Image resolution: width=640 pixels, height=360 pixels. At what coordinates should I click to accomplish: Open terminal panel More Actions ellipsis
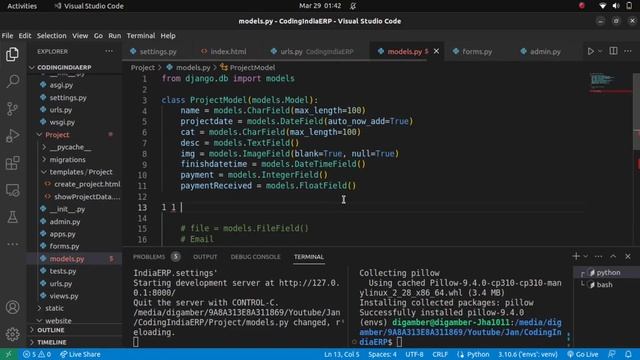click(x=598, y=256)
